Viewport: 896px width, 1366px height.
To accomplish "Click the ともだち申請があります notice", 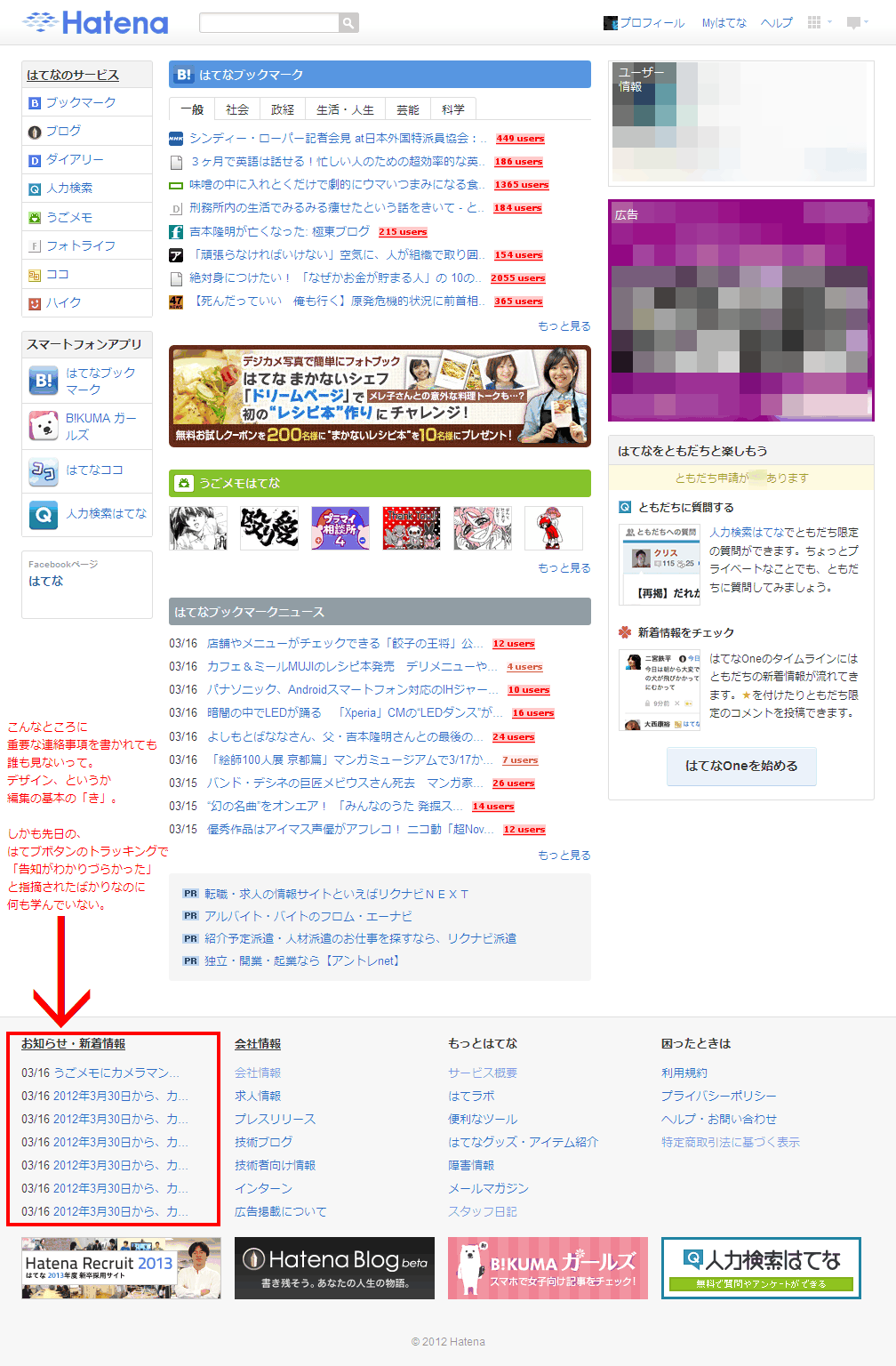I will tap(741, 478).
